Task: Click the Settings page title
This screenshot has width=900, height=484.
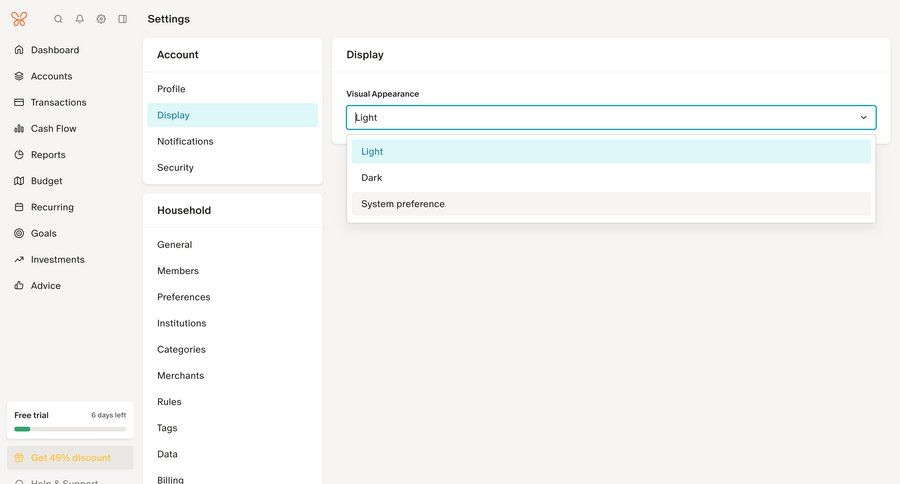Action: pyautogui.click(x=169, y=19)
